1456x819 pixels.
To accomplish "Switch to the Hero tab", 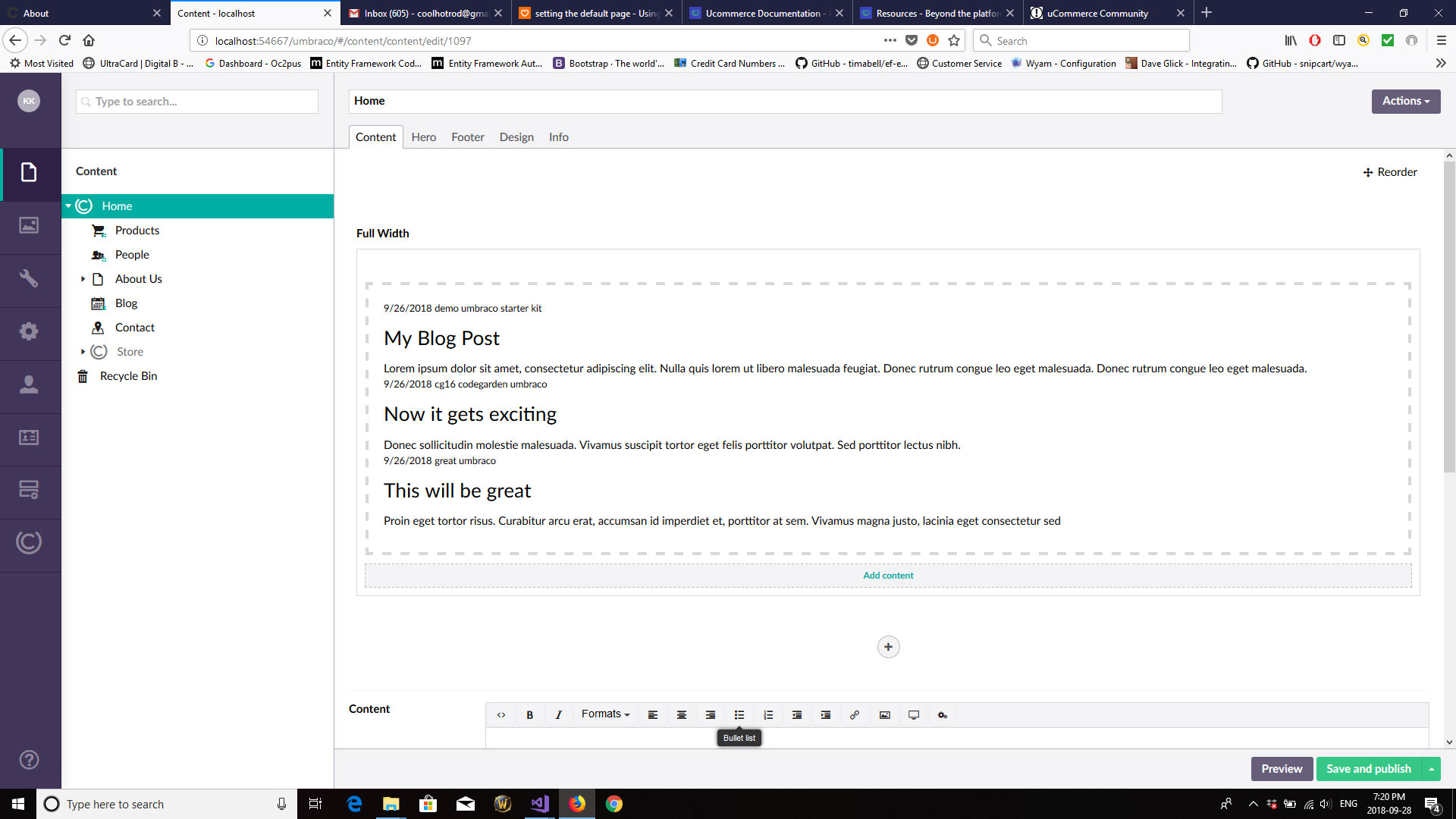I will pos(423,137).
